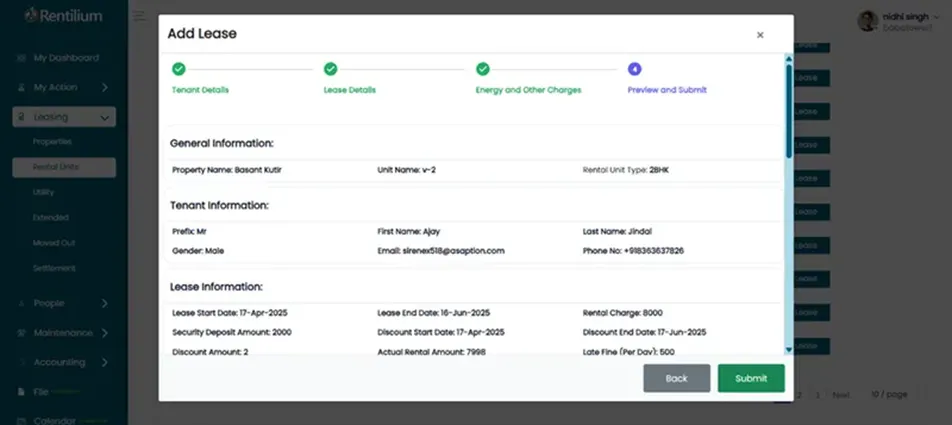Open the Lease Details step label

(350, 90)
